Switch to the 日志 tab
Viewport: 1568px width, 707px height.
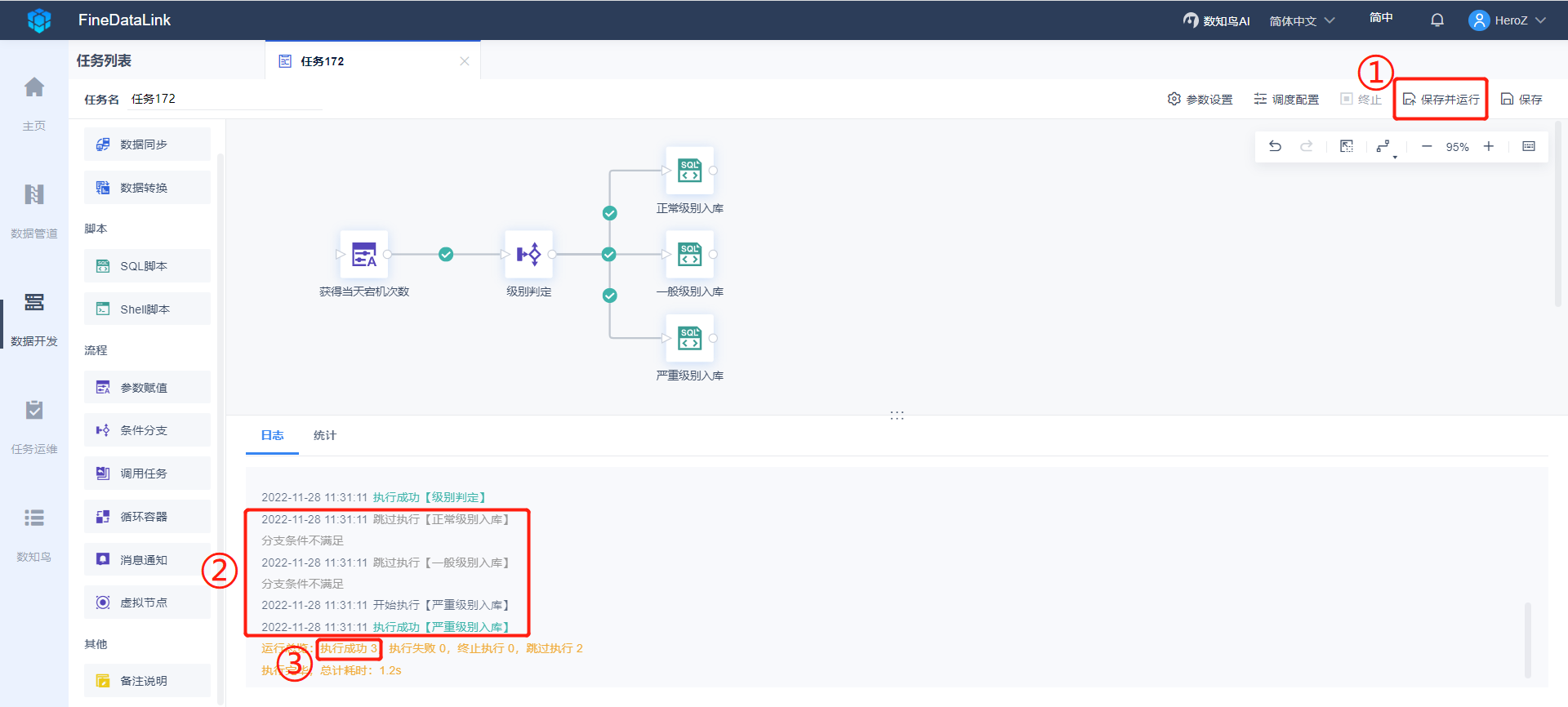coord(272,435)
